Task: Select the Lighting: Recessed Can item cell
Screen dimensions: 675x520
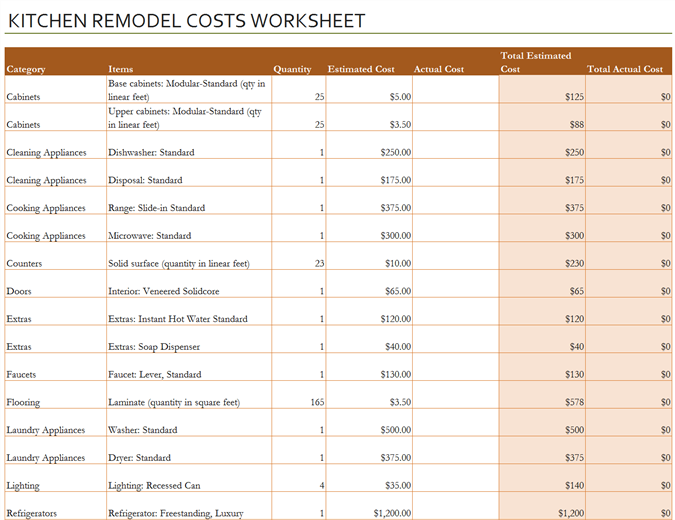Action: [x=154, y=486]
